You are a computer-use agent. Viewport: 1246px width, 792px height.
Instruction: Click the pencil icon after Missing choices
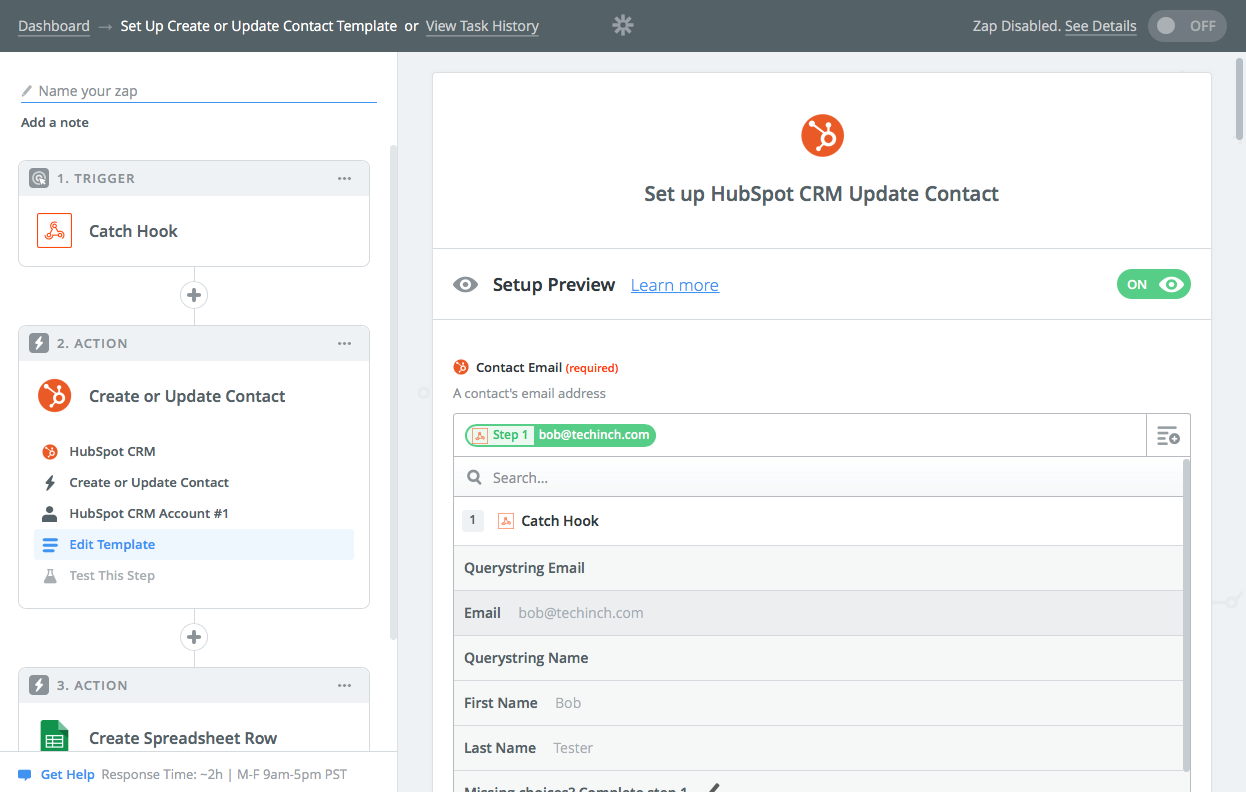714,787
